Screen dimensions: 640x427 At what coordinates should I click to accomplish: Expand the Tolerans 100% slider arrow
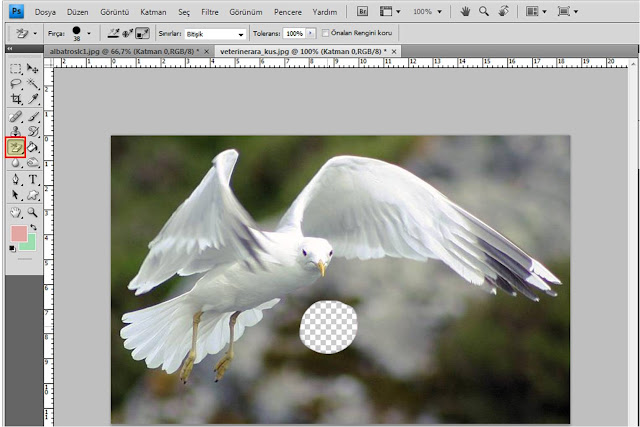312,33
